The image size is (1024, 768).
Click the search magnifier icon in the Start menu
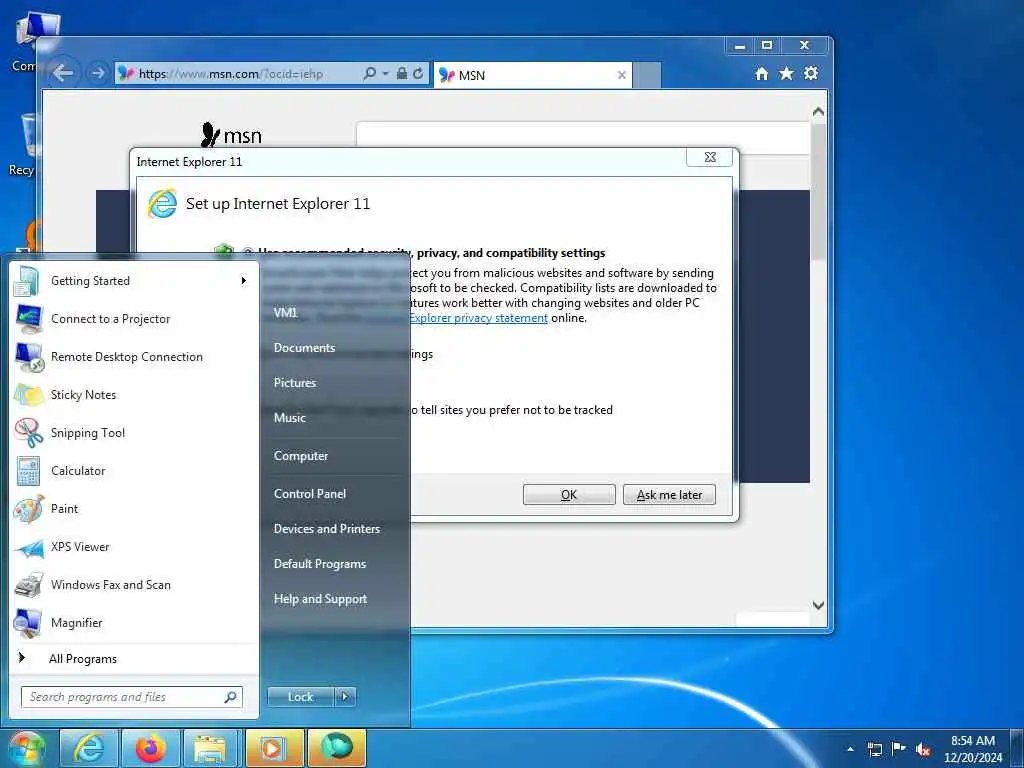(231, 697)
